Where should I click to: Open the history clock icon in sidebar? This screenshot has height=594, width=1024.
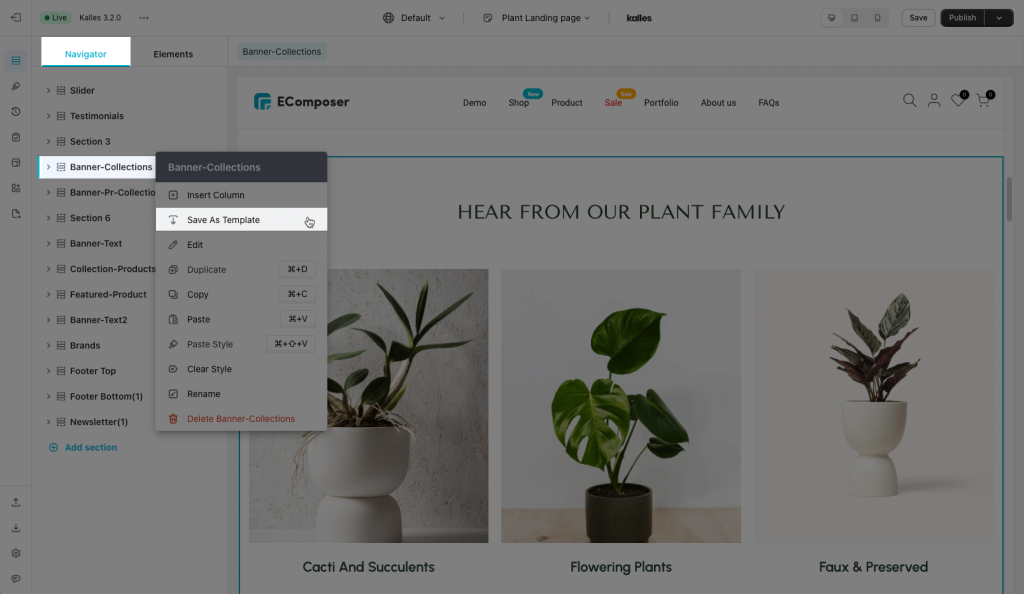click(16, 112)
